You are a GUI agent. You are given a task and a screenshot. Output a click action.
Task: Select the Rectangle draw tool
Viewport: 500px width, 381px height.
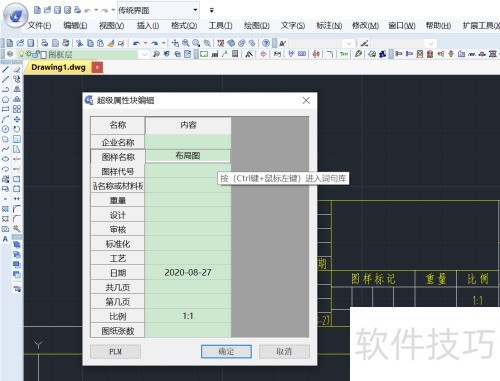pyautogui.click(x=5, y=109)
